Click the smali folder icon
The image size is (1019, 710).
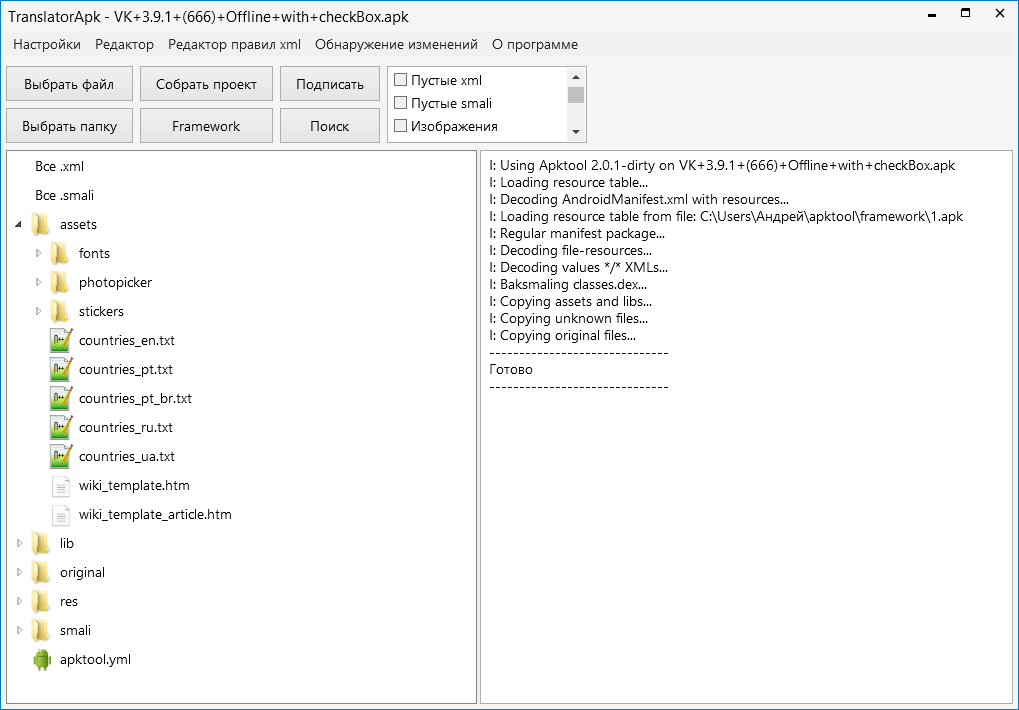[41, 630]
